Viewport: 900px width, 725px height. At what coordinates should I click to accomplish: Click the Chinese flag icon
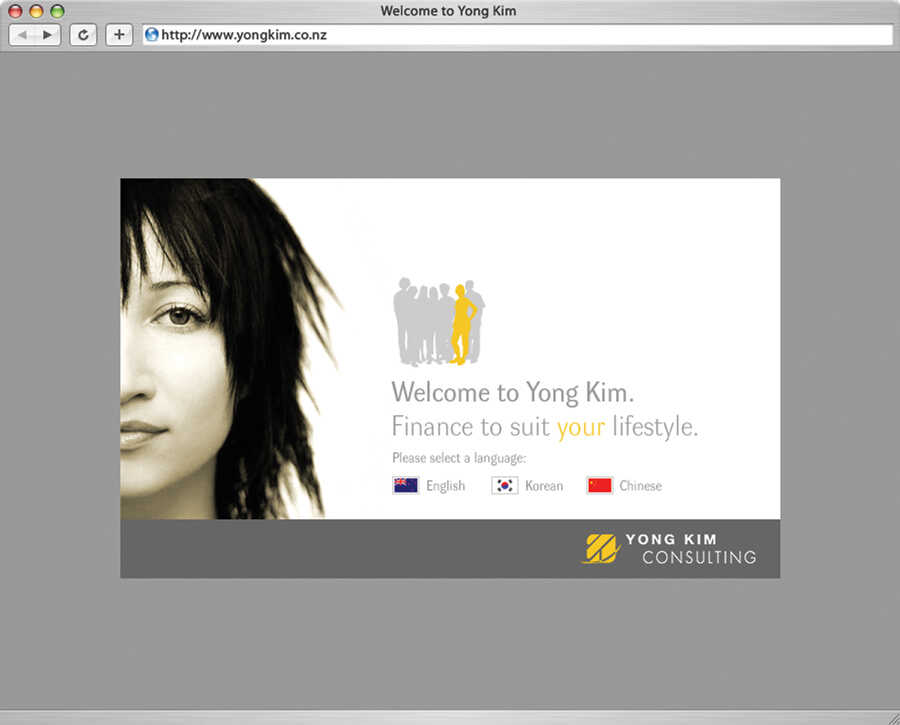click(600, 486)
